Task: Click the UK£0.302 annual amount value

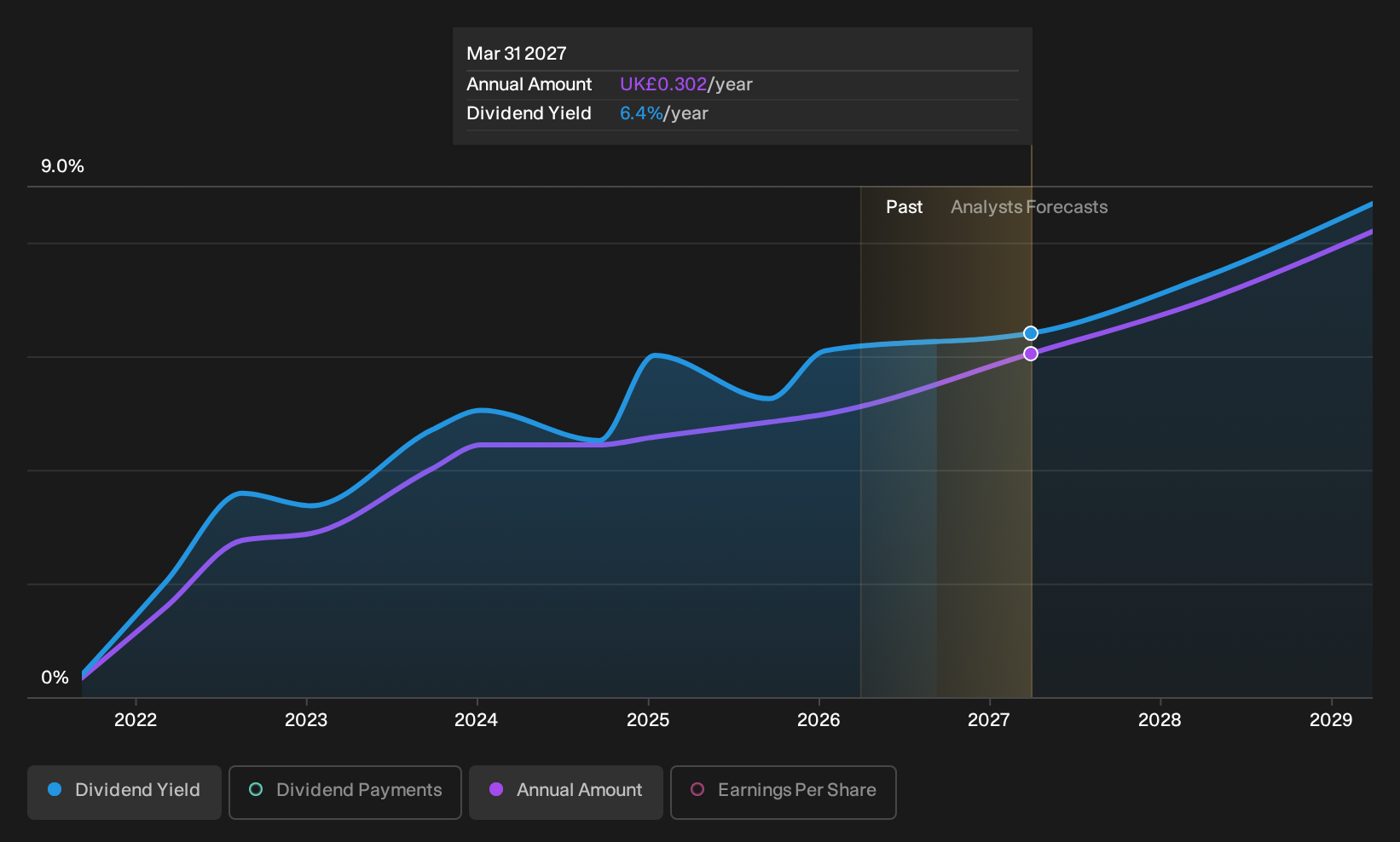Action: pos(663,84)
